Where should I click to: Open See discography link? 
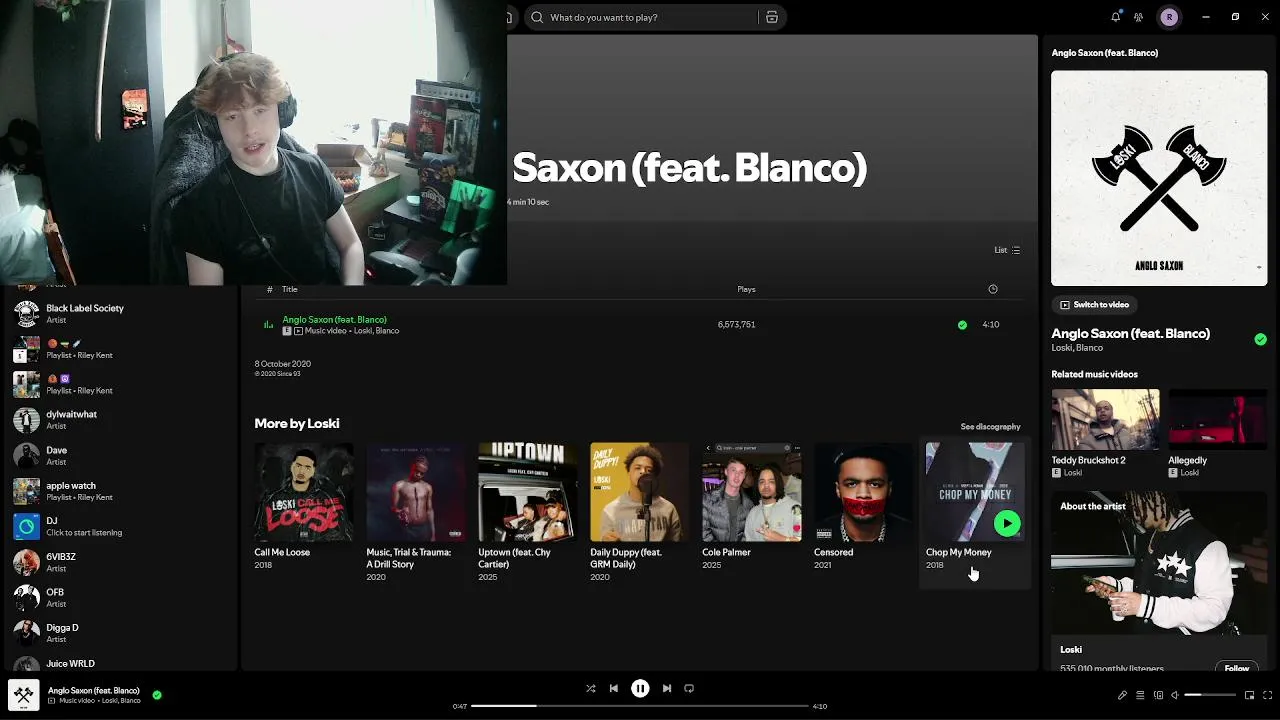(990, 426)
